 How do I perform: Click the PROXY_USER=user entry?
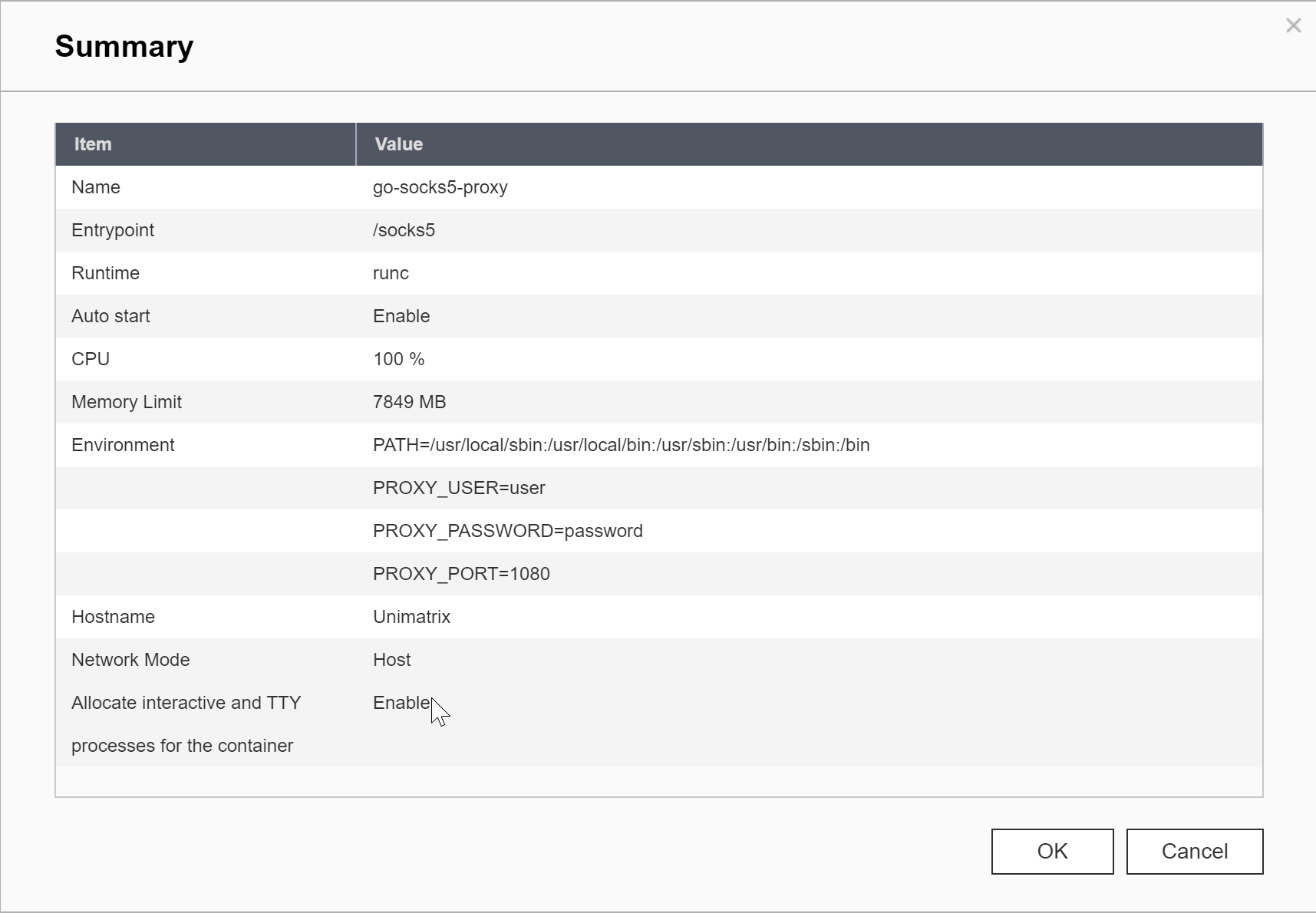point(459,488)
